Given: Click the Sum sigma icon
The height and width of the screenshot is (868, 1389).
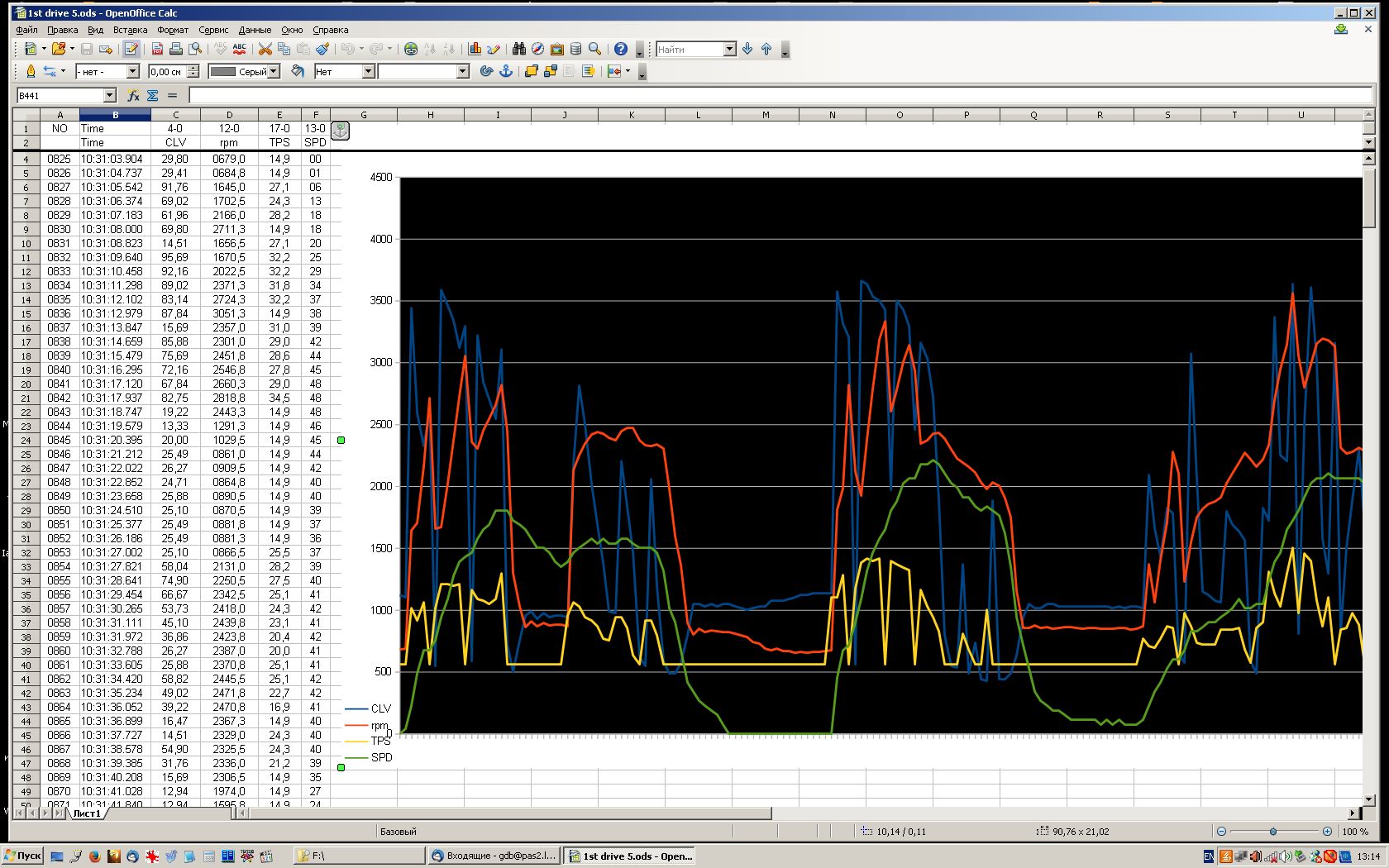Looking at the screenshot, I should click(153, 96).
